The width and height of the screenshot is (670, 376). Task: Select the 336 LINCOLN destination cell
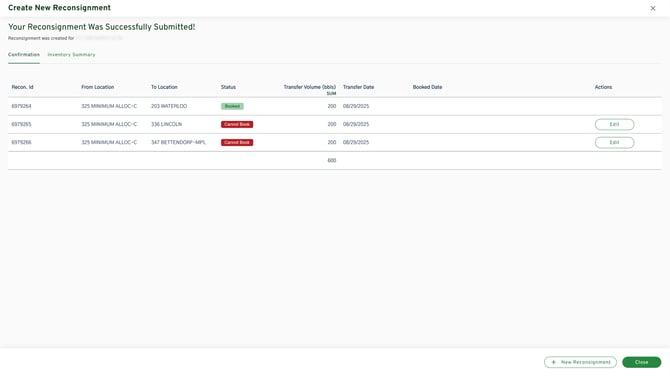pos(166,124)
